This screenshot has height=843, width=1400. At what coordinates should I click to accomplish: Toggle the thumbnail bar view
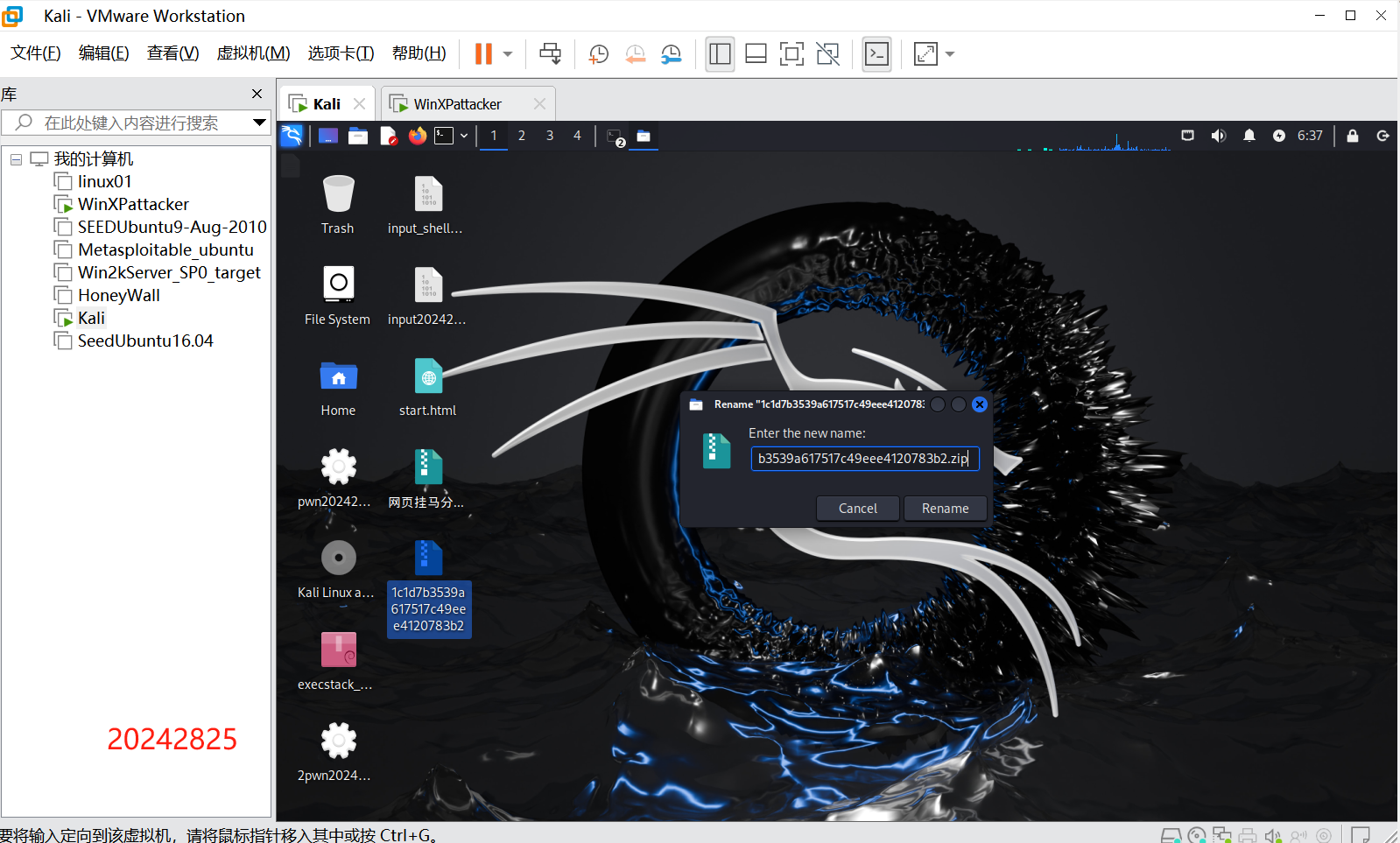(x=756, y=54)
